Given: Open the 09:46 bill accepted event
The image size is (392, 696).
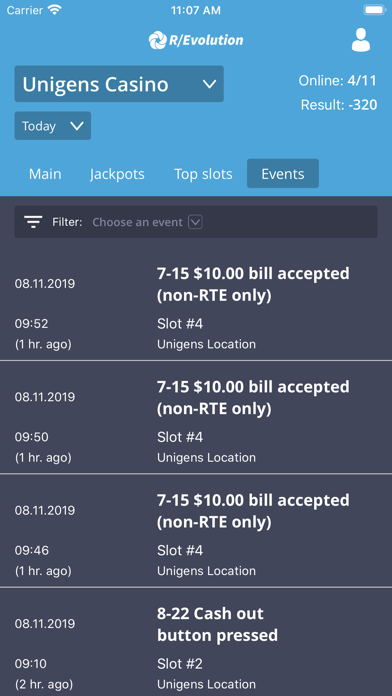Looking at the screenshot, I should click(x=196, y=530).
